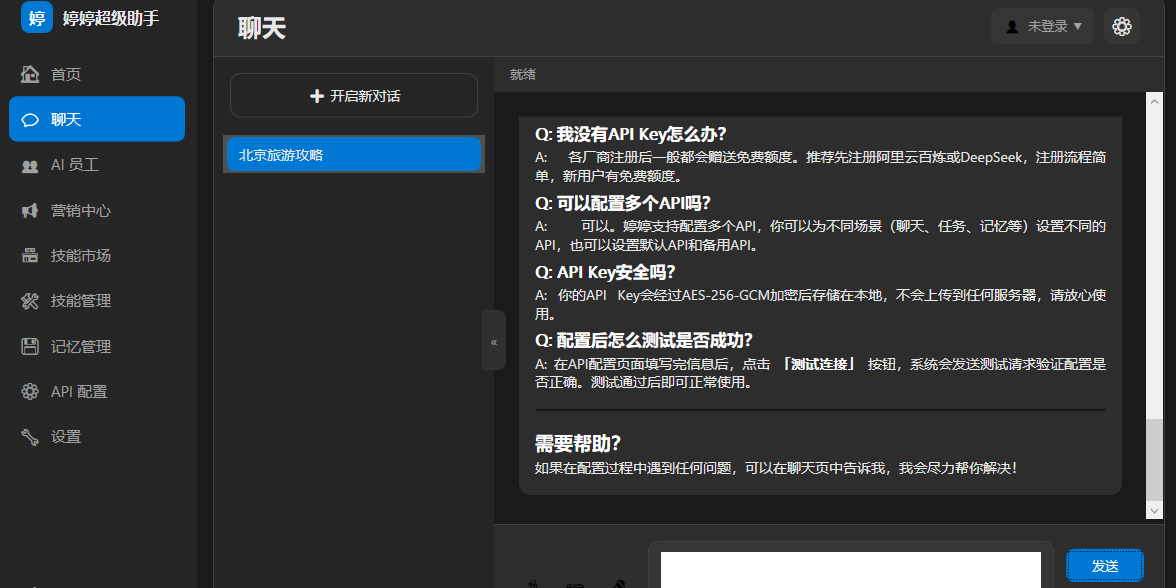Open 记忆管理 from the sidebar

pos(97,346)
